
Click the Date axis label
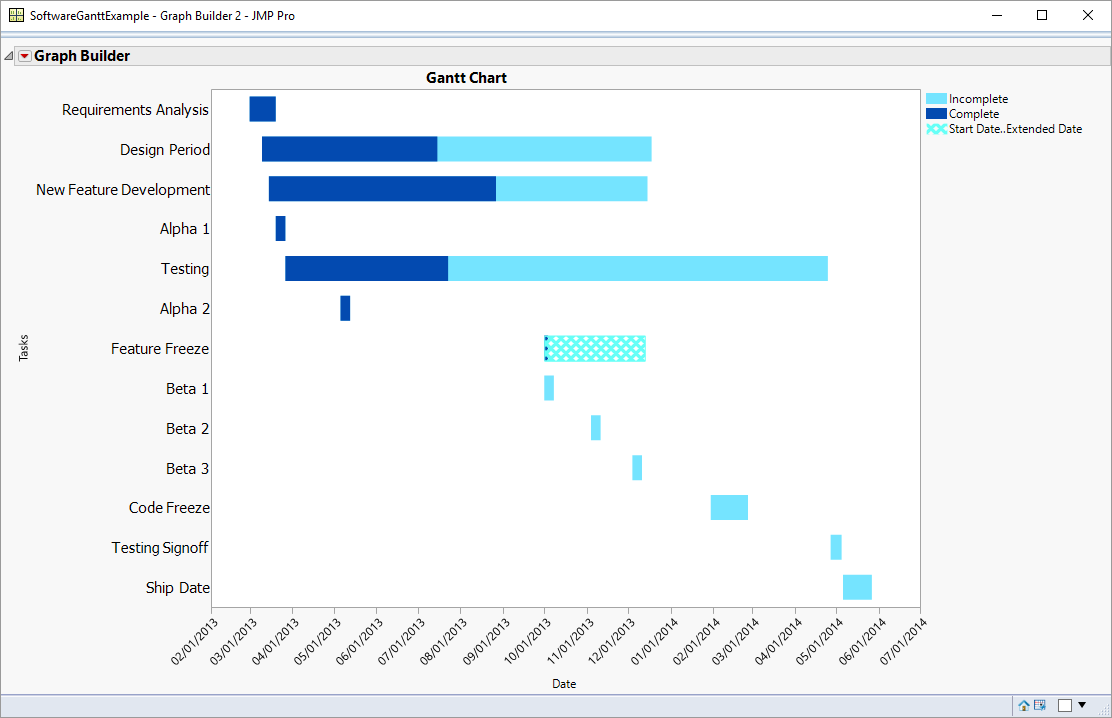(x=564, y=684)
